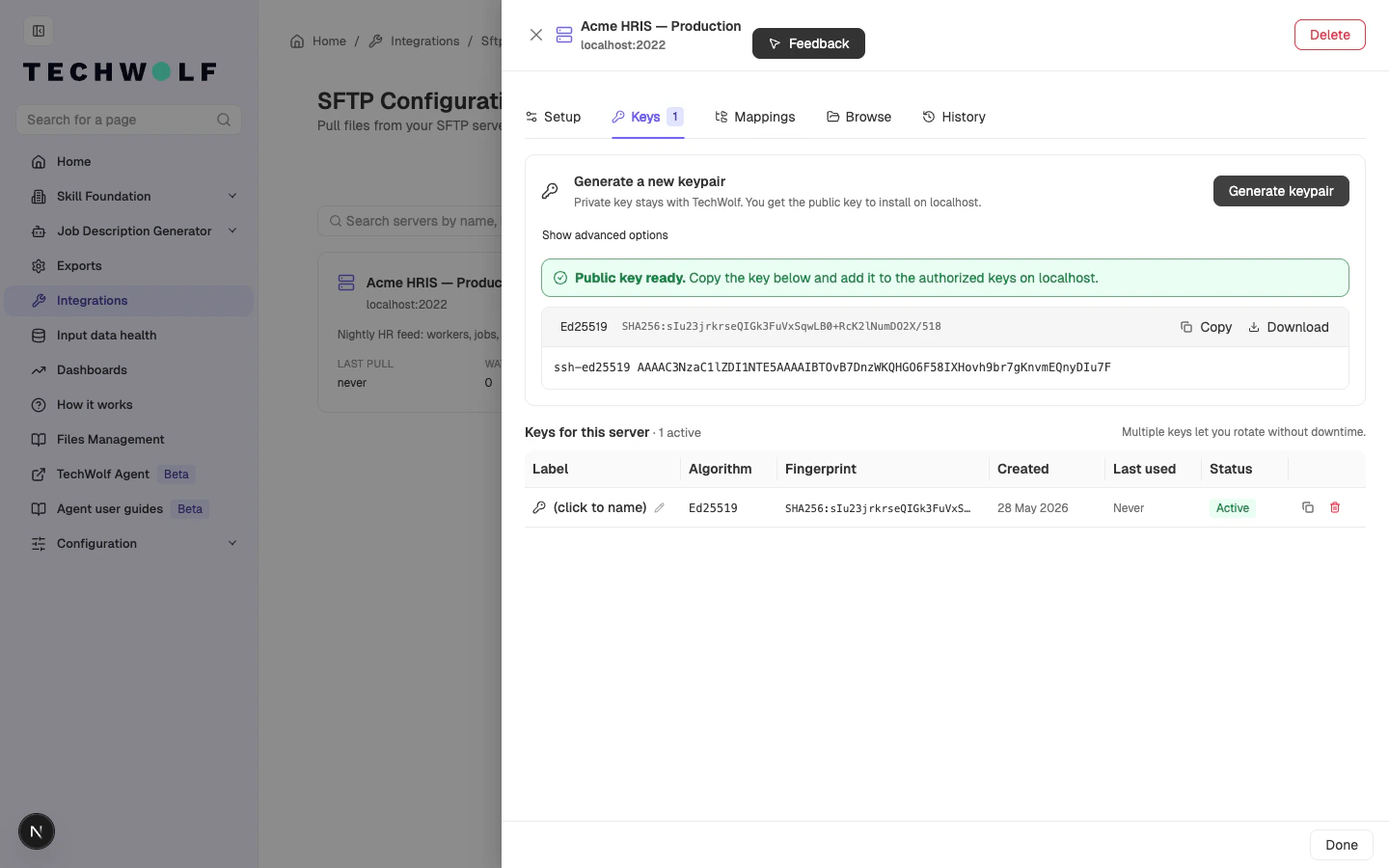Click the Integrations breadcrumb
This screenshot has height=868, width=1389.
pos(414,41)
